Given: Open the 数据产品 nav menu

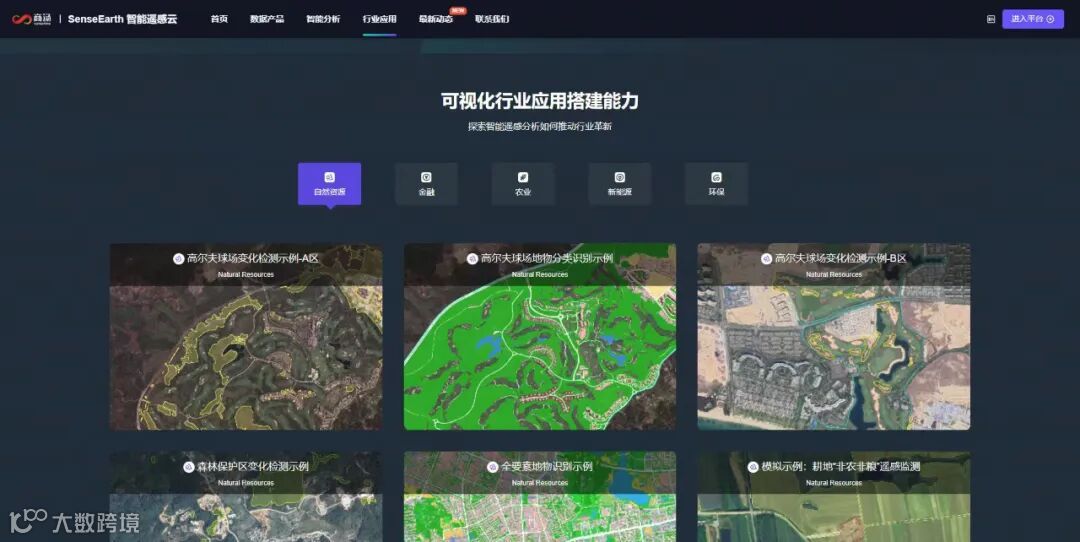Looking at the screenshot, I should tap(267, 19).
